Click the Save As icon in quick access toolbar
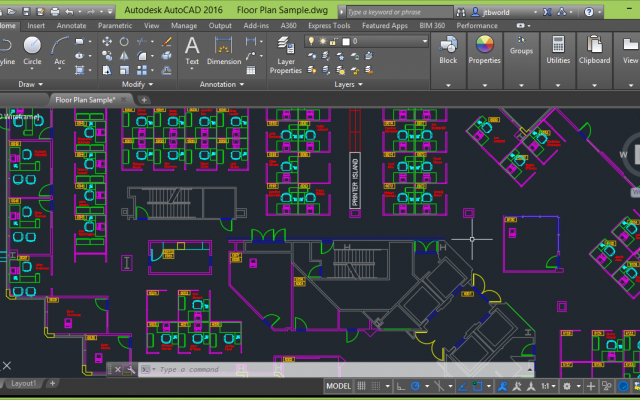This screenshot has width=640, height=400. coord(40,11)
